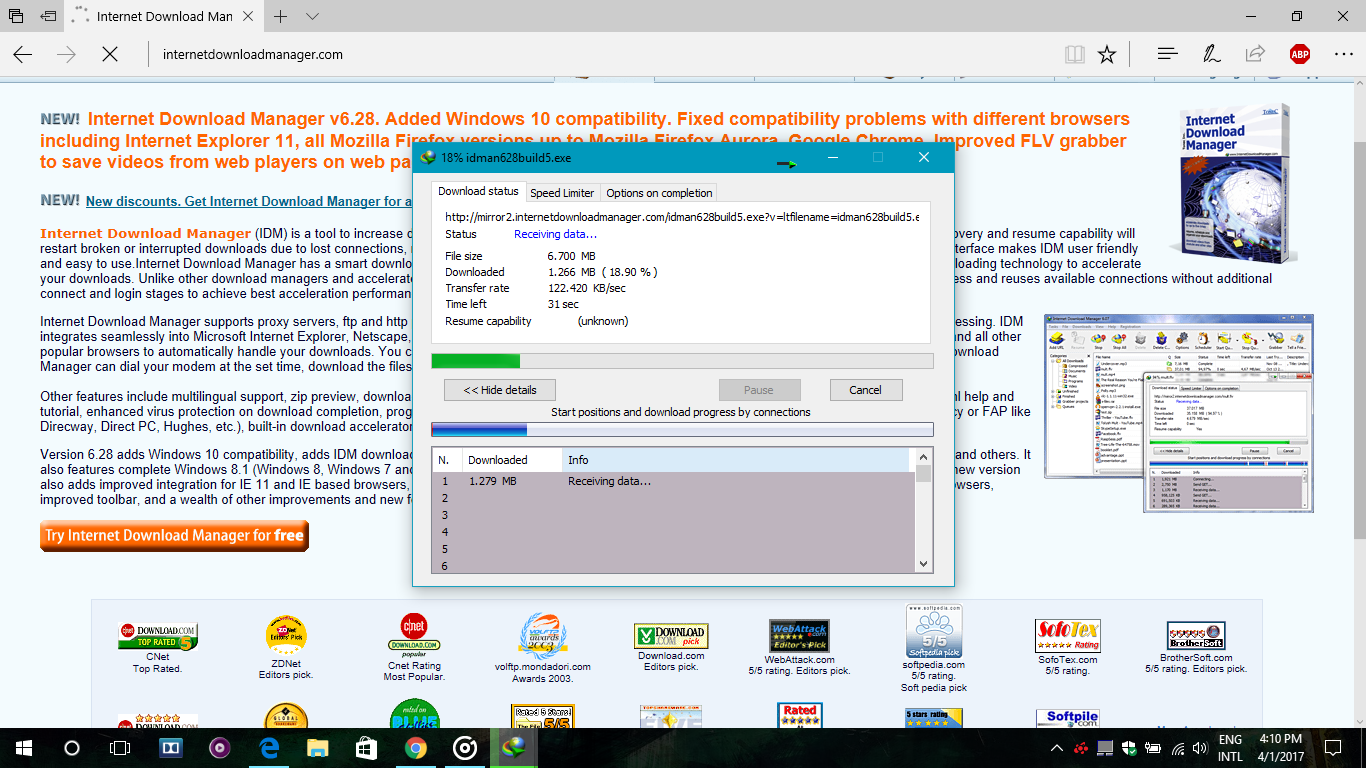1366x768 pixels.
Task: Open the Options on completion tab
Action: (x=659, y=193)
